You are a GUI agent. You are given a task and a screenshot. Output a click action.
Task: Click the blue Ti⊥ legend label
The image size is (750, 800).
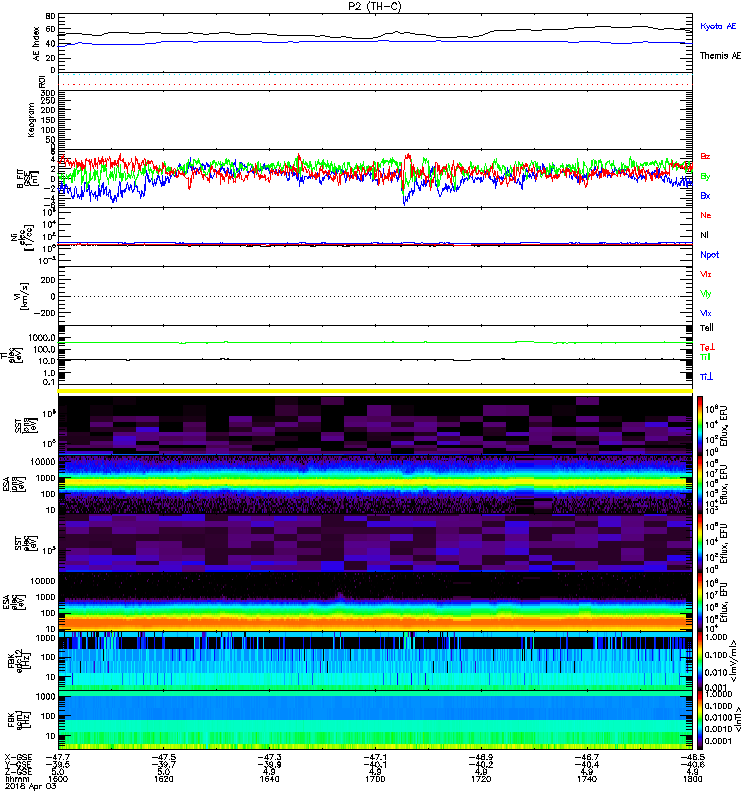click(x=706, y=377)
